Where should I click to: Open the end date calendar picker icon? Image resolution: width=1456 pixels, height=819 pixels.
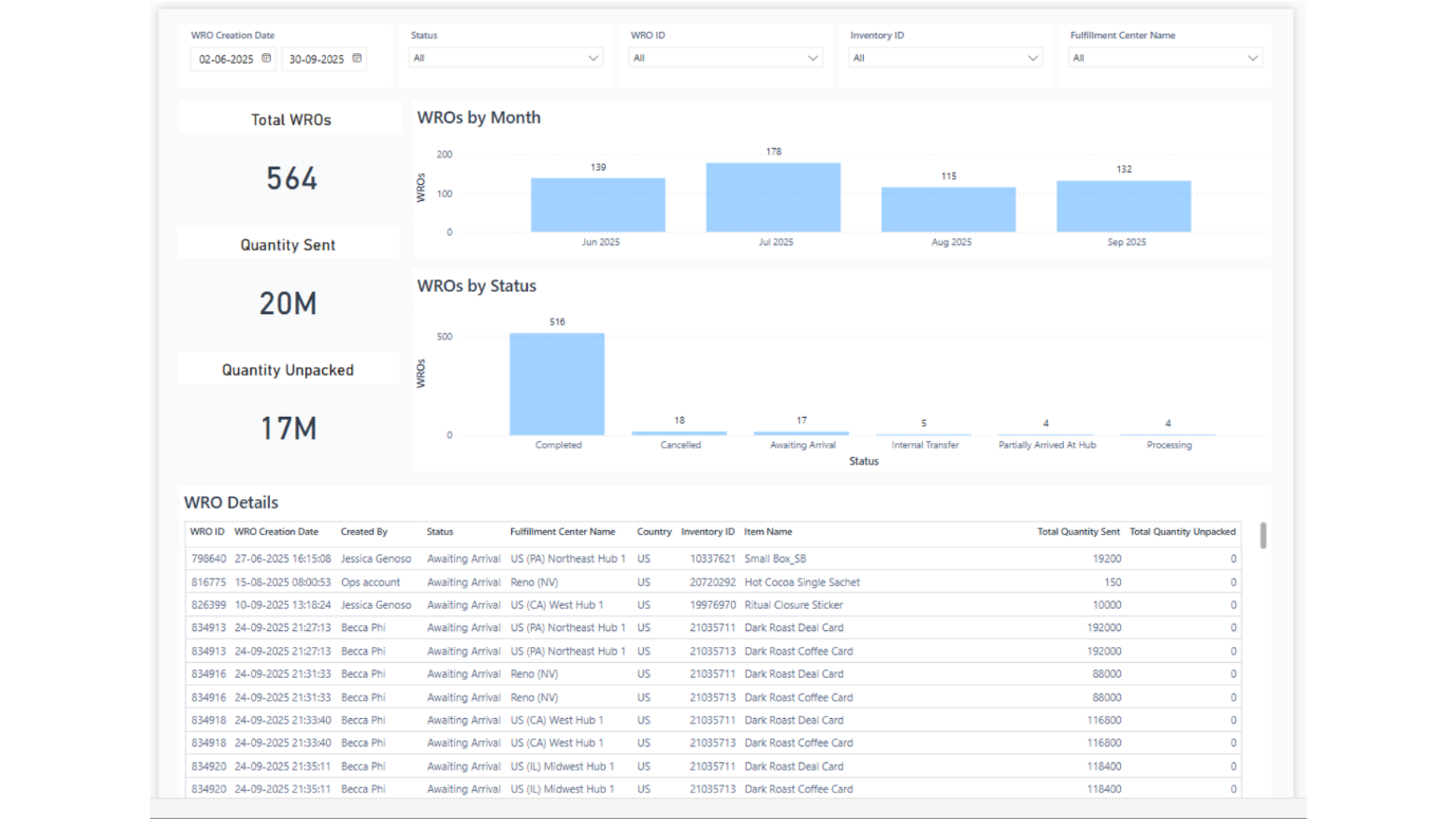point(357,58)
